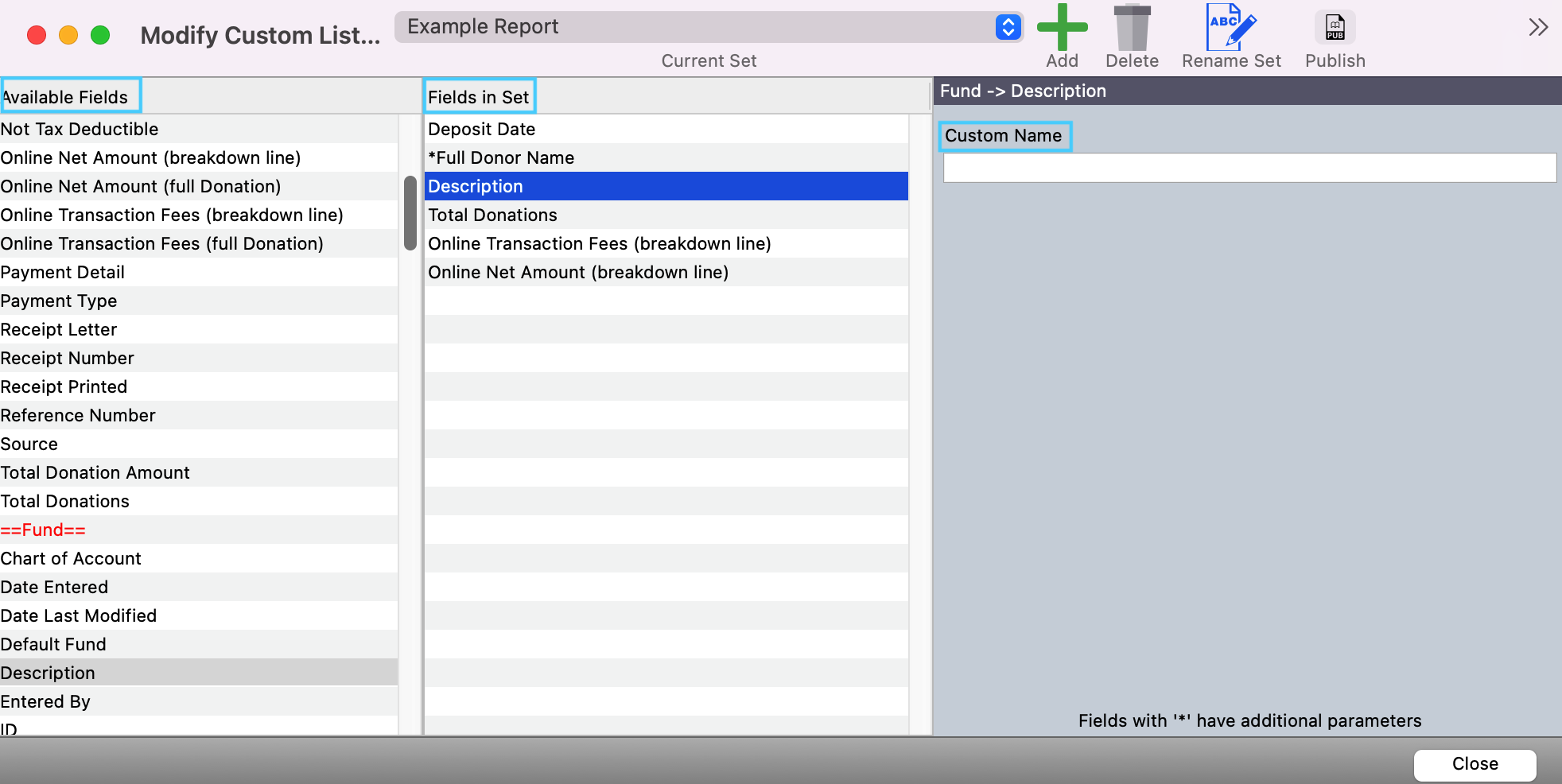Select Default Fund in Available Fields

pos(53,644)
